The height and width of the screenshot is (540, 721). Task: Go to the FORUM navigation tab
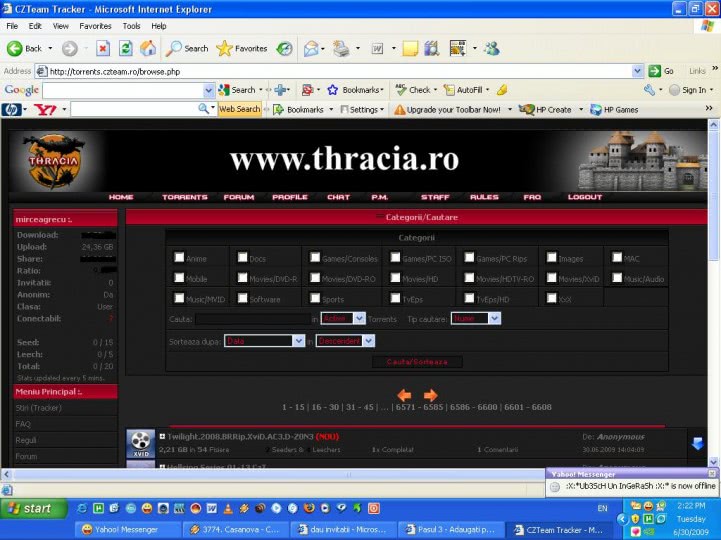click(x=238, y=197)
